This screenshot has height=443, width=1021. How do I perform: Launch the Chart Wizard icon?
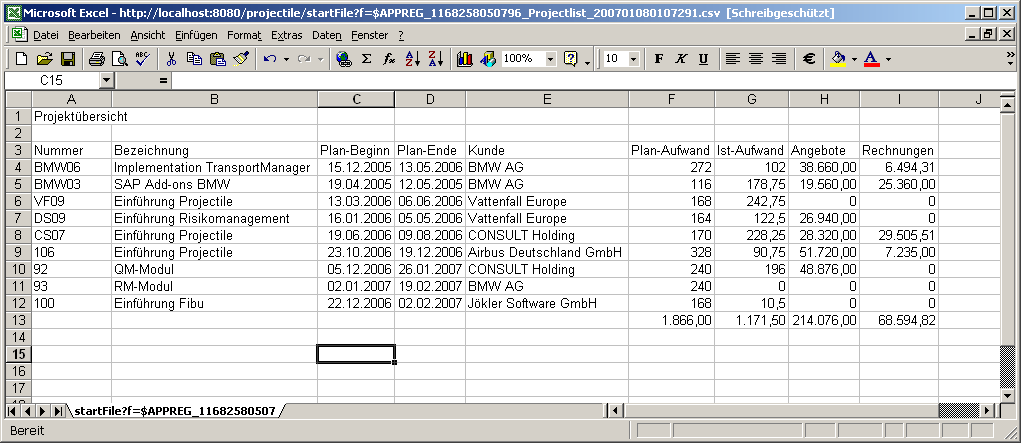coord(464,59)
